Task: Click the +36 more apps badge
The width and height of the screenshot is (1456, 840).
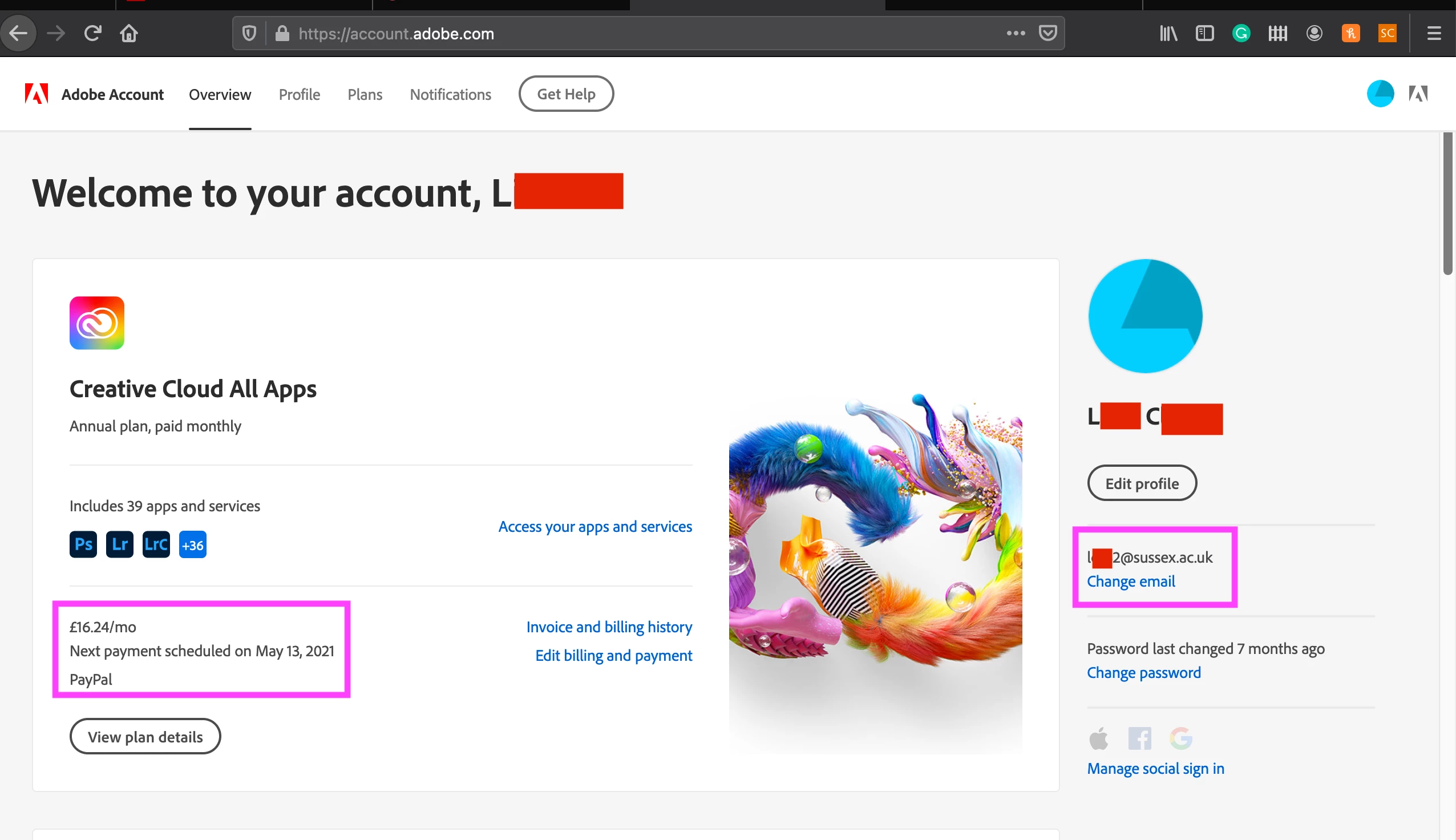Action: click(193, 544)
